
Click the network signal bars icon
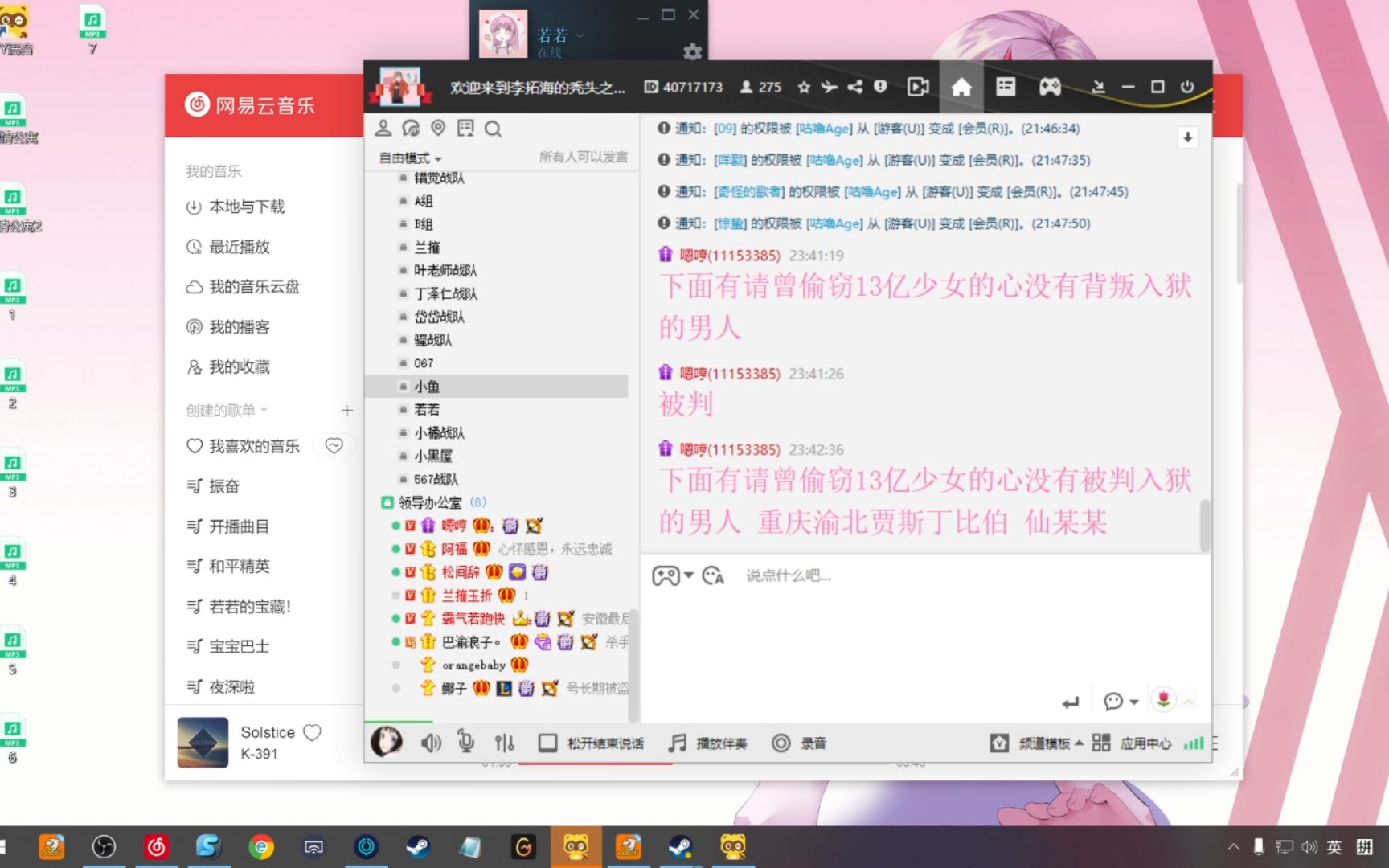click(x=1194, y=743)
